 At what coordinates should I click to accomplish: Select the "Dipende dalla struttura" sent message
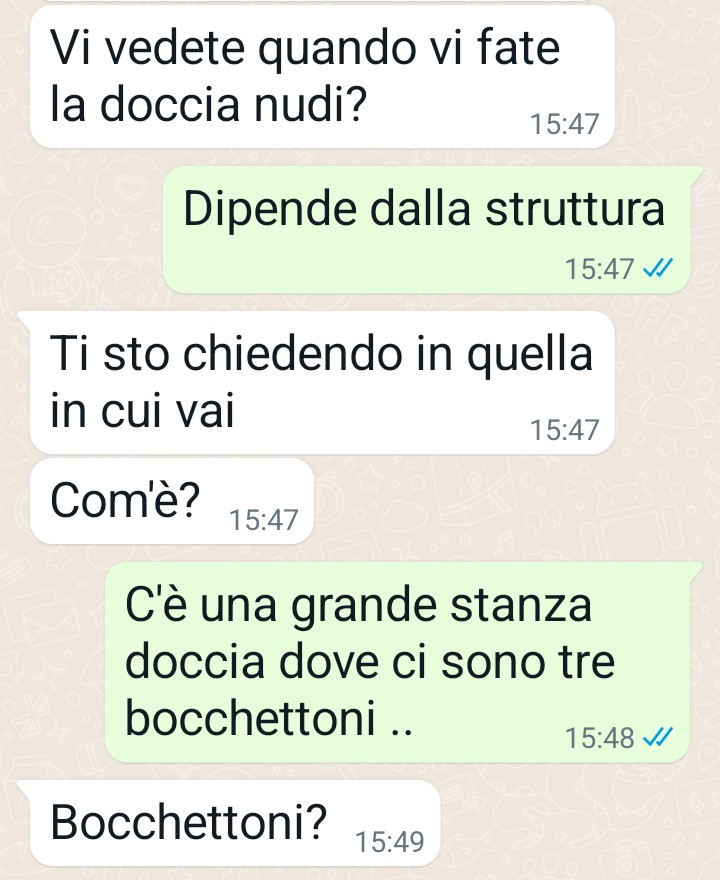pos(427,230)
